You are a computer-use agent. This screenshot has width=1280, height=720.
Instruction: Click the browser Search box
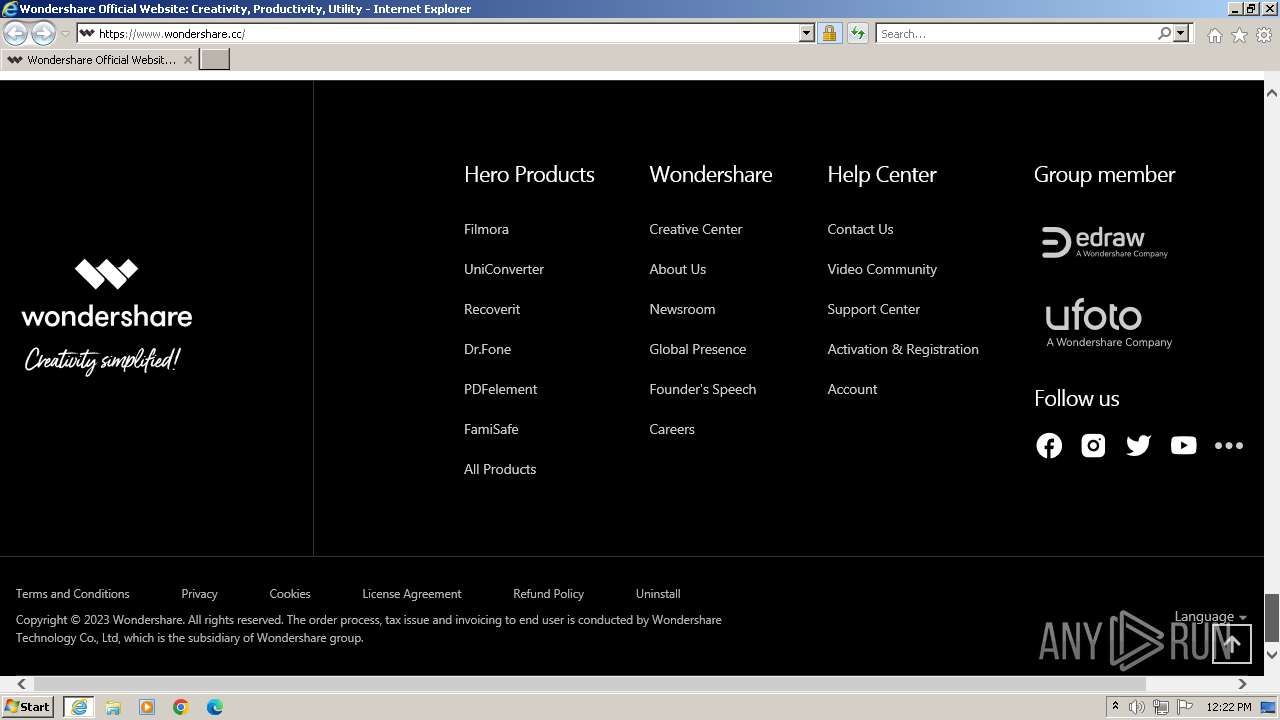[1015, 33]
